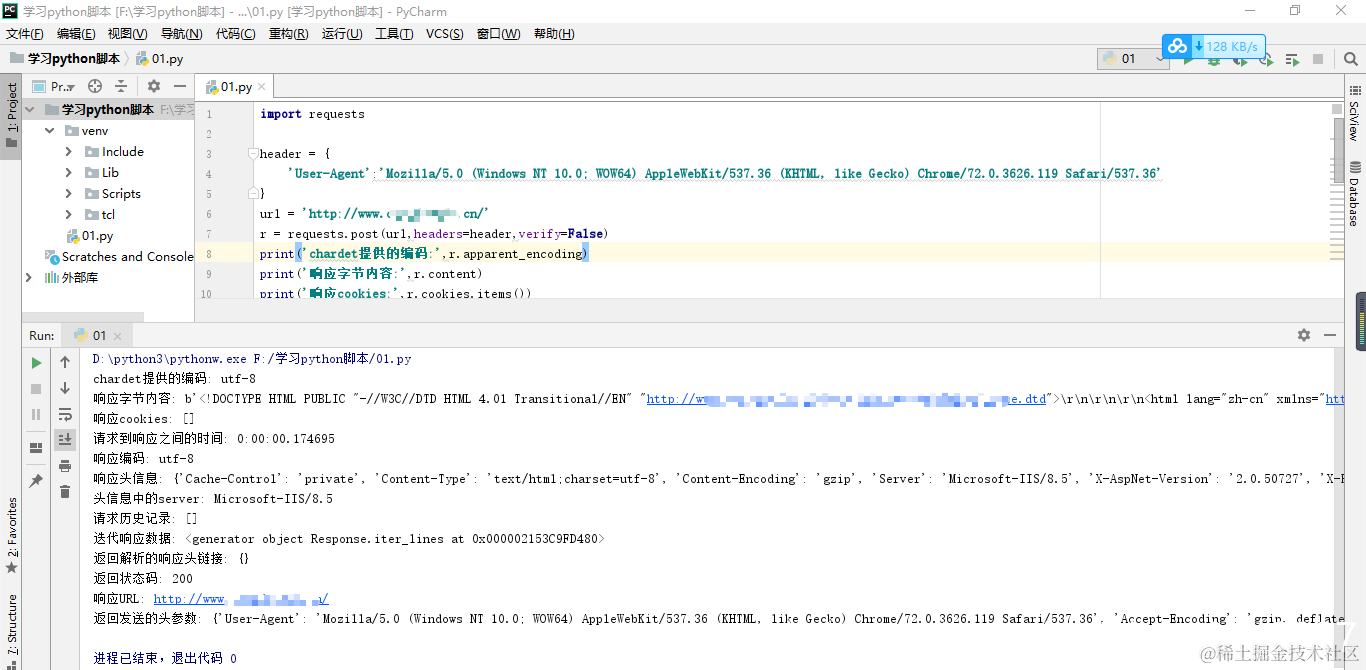Image resolution: width=1366 pixels, height=670 pixels.
Task: Open Project panel gear settings
Action: point(154,86)
